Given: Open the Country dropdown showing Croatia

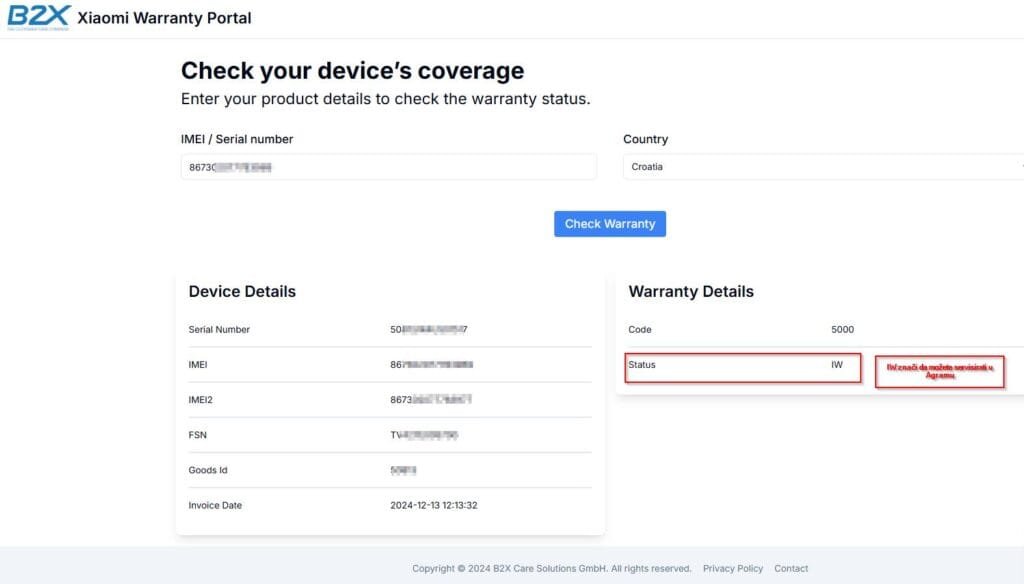Looking at the screenshot, I should point(824,167).
